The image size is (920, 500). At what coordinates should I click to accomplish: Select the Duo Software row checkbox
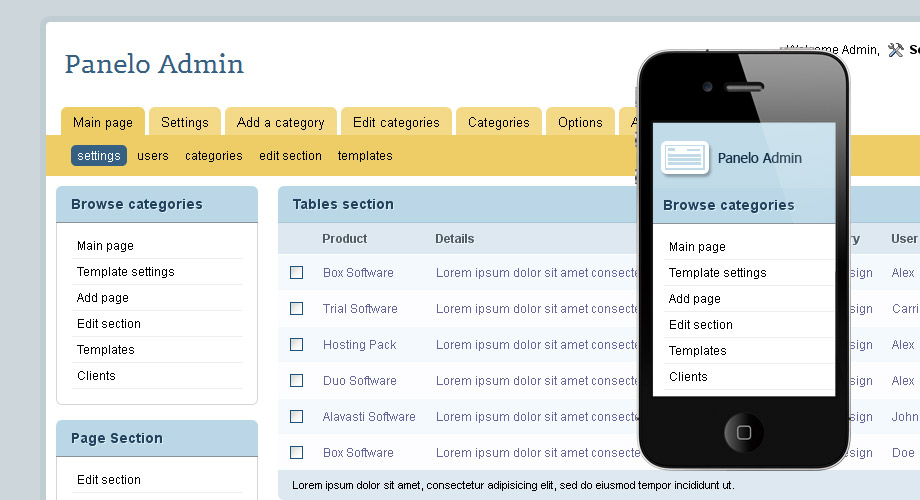(296, 381)
